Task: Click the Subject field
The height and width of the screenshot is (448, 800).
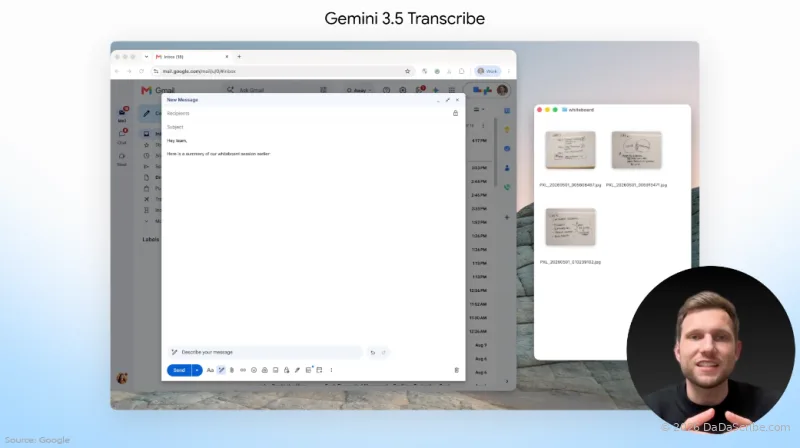Action: pyautogui.click(x=313, y=127)
